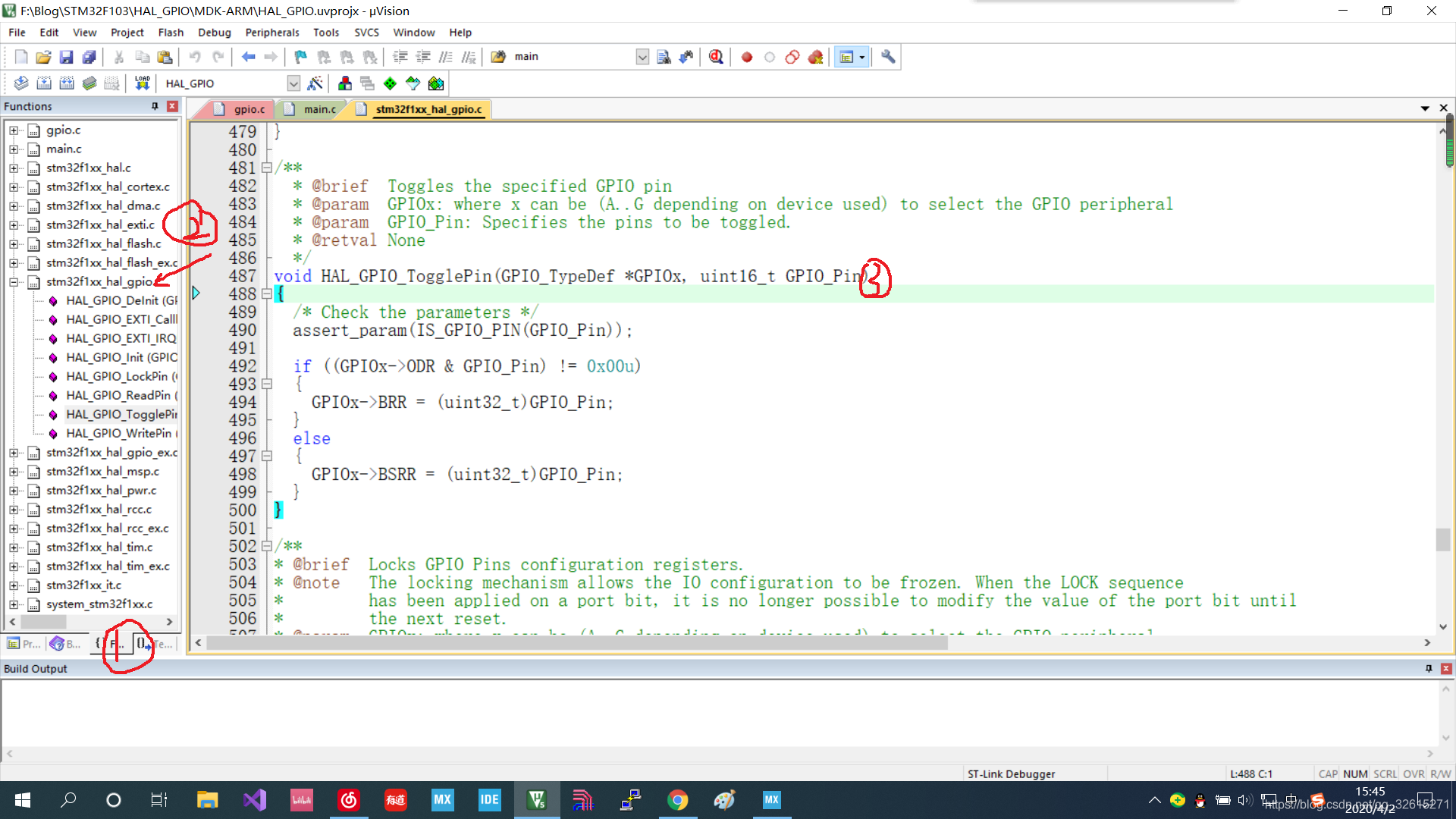Toggle auto-hide pin on Build Output panel
The image size is (1456, 819).
tap(1429, 668)
